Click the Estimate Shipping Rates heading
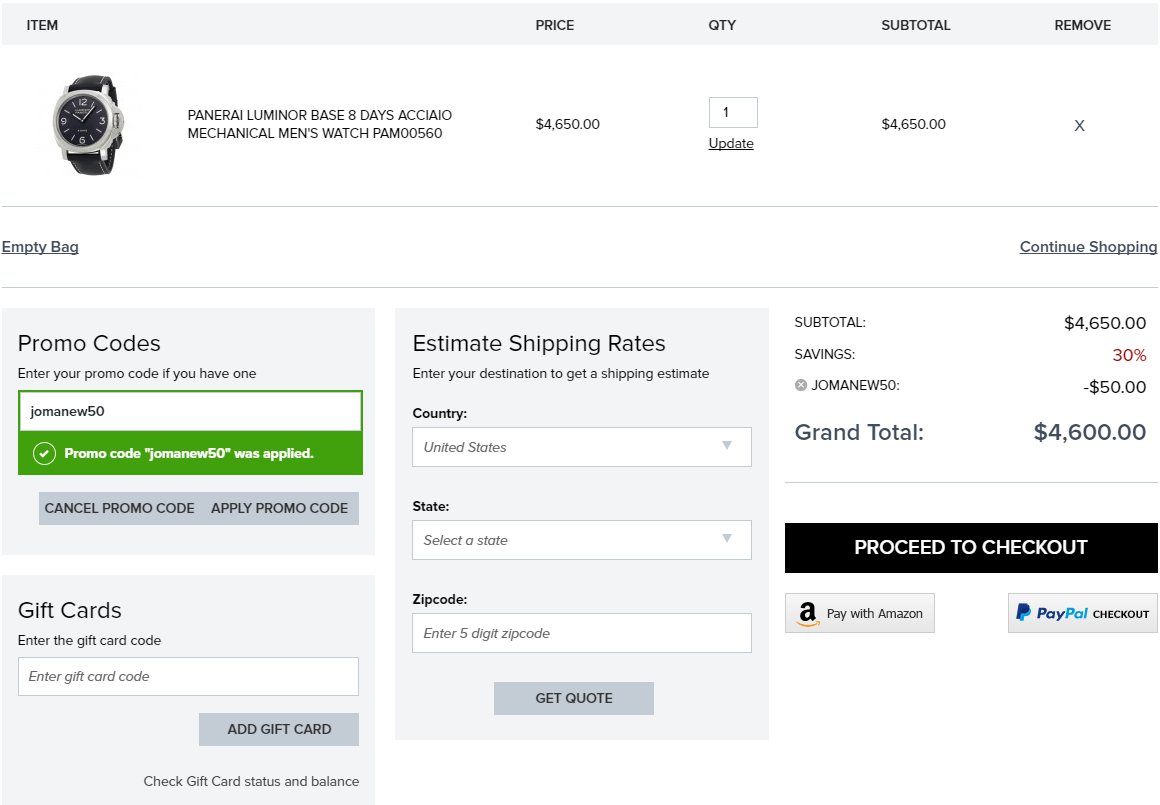Image resolution: width=1160 pixels, height=805 pixels. (539, 343)
